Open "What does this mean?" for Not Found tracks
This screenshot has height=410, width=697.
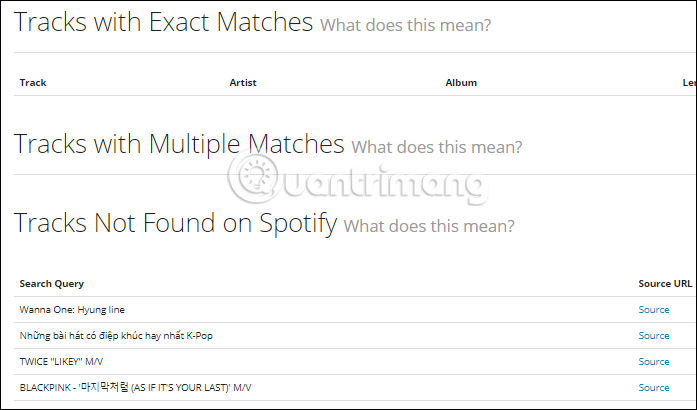[429, 225]
